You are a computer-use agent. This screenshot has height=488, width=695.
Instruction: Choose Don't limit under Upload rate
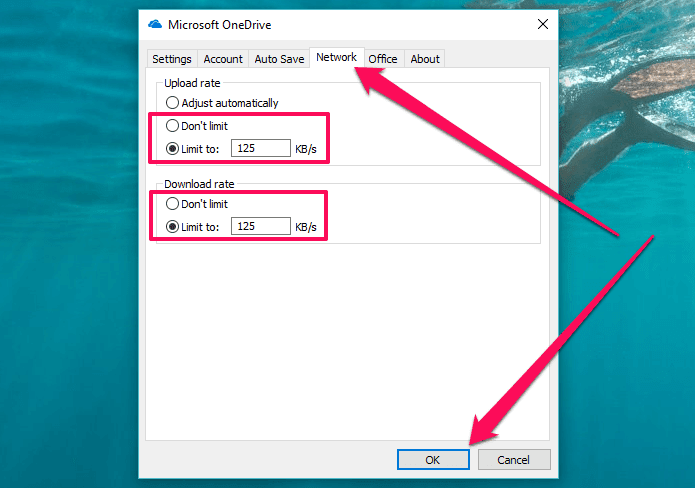[x=197, y=126]
